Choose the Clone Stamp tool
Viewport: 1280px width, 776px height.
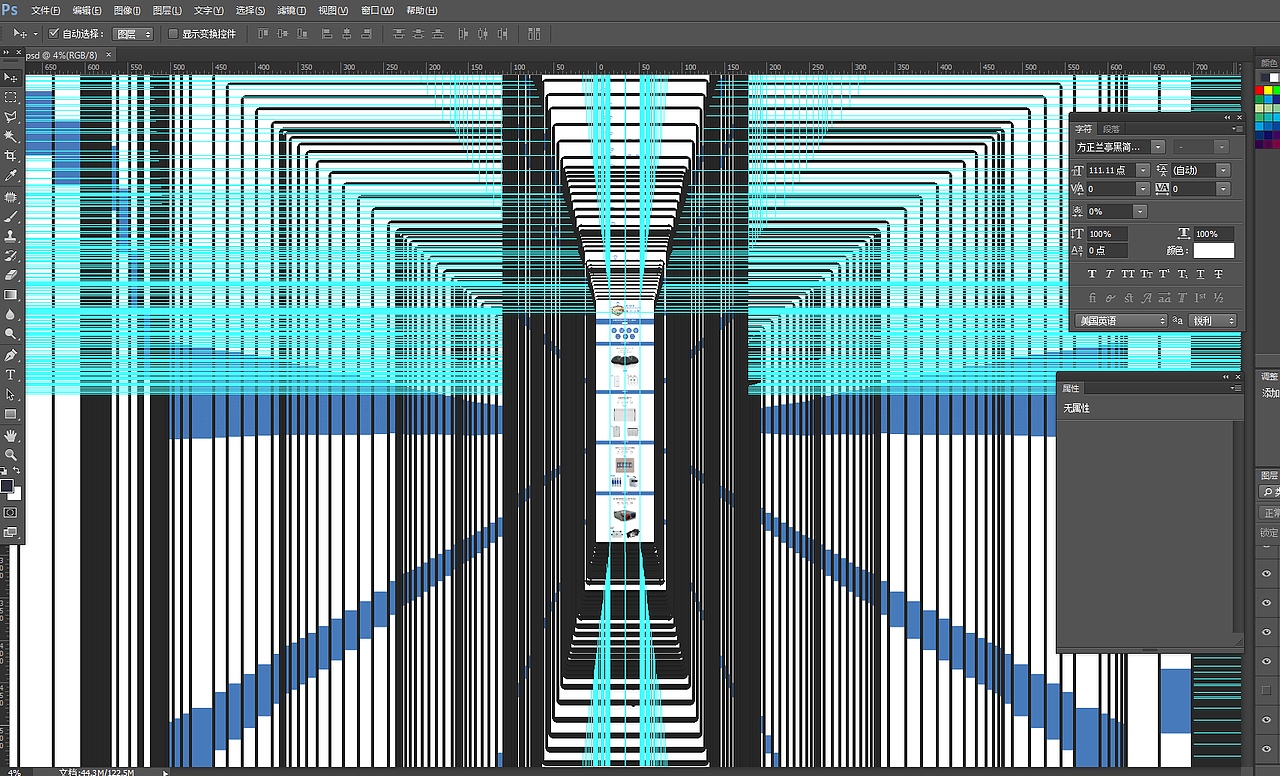click(11, 236)
